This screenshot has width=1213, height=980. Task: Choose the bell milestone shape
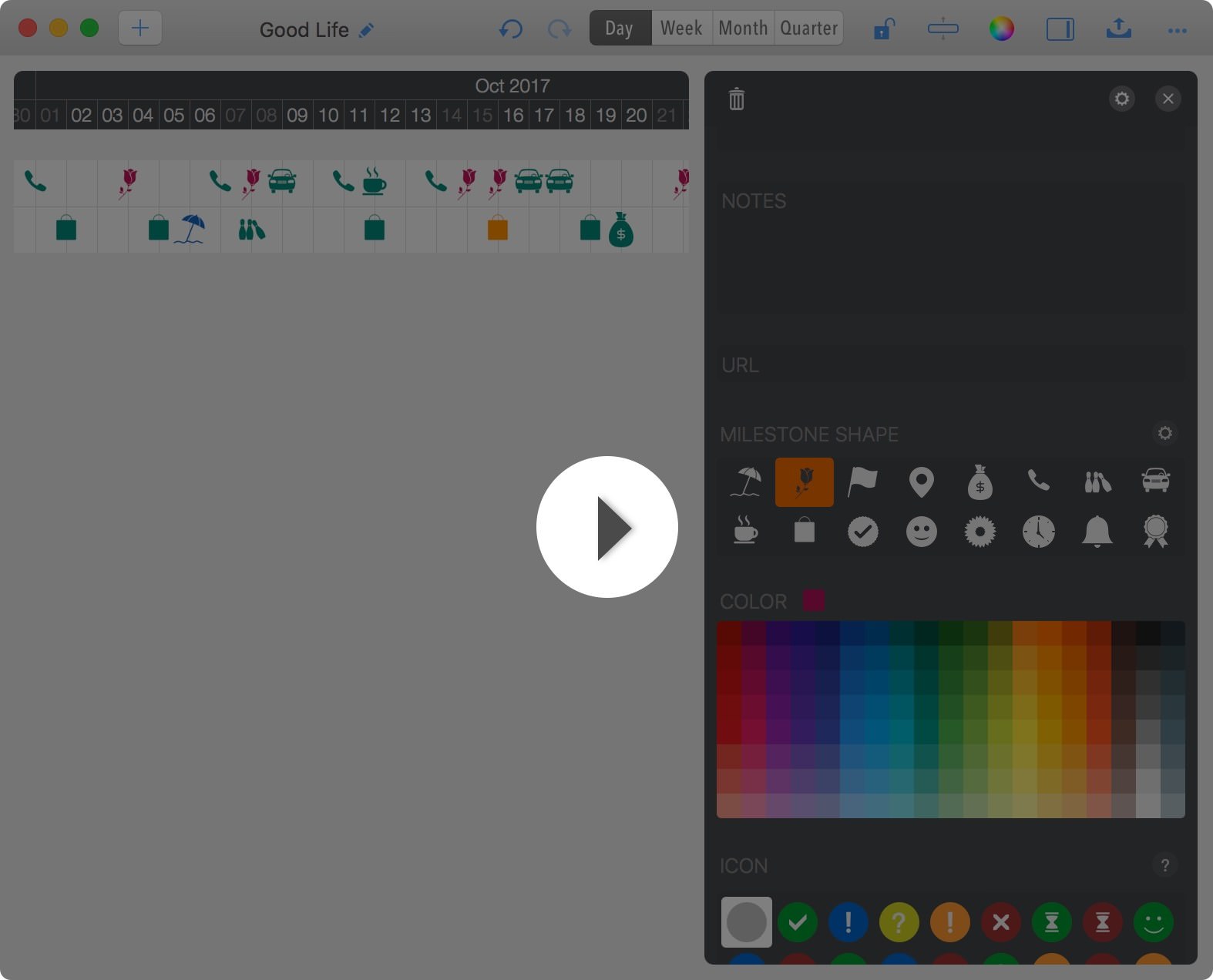tap(1097, 531)
